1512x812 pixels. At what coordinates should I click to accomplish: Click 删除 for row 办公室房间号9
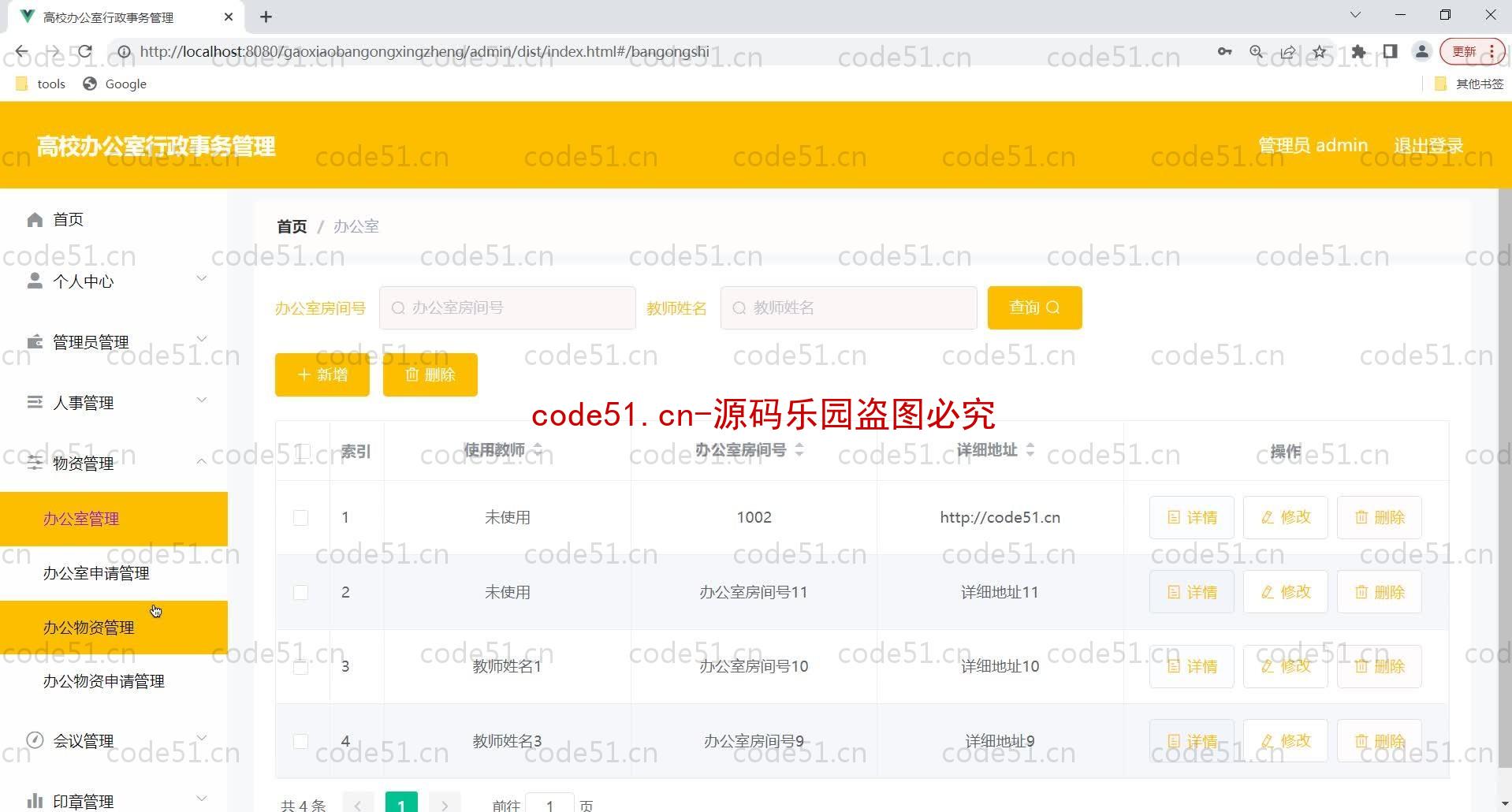(1380, 740)
